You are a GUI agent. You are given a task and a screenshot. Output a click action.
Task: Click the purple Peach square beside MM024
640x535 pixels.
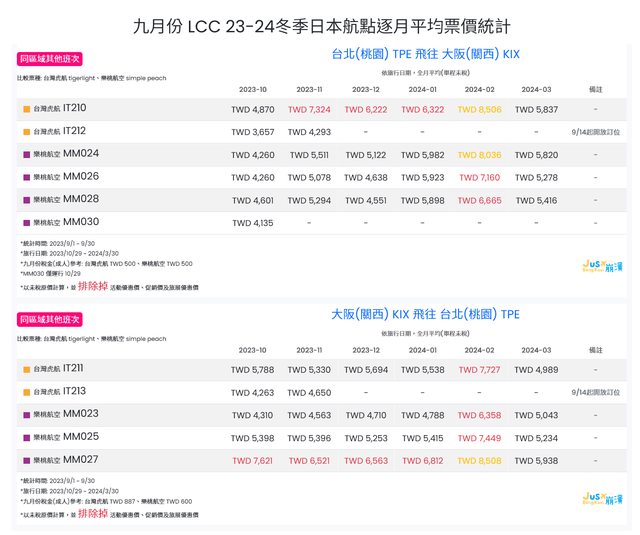coord(26,155)
